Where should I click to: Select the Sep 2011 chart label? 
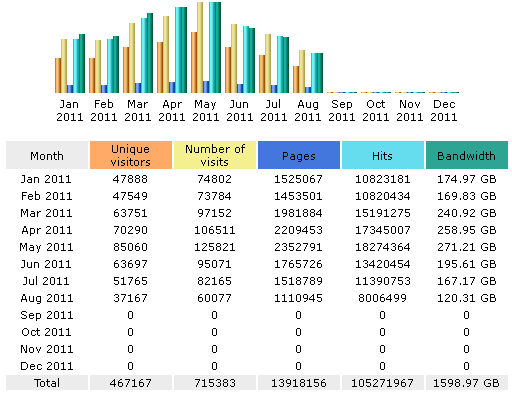pos(342,111)
